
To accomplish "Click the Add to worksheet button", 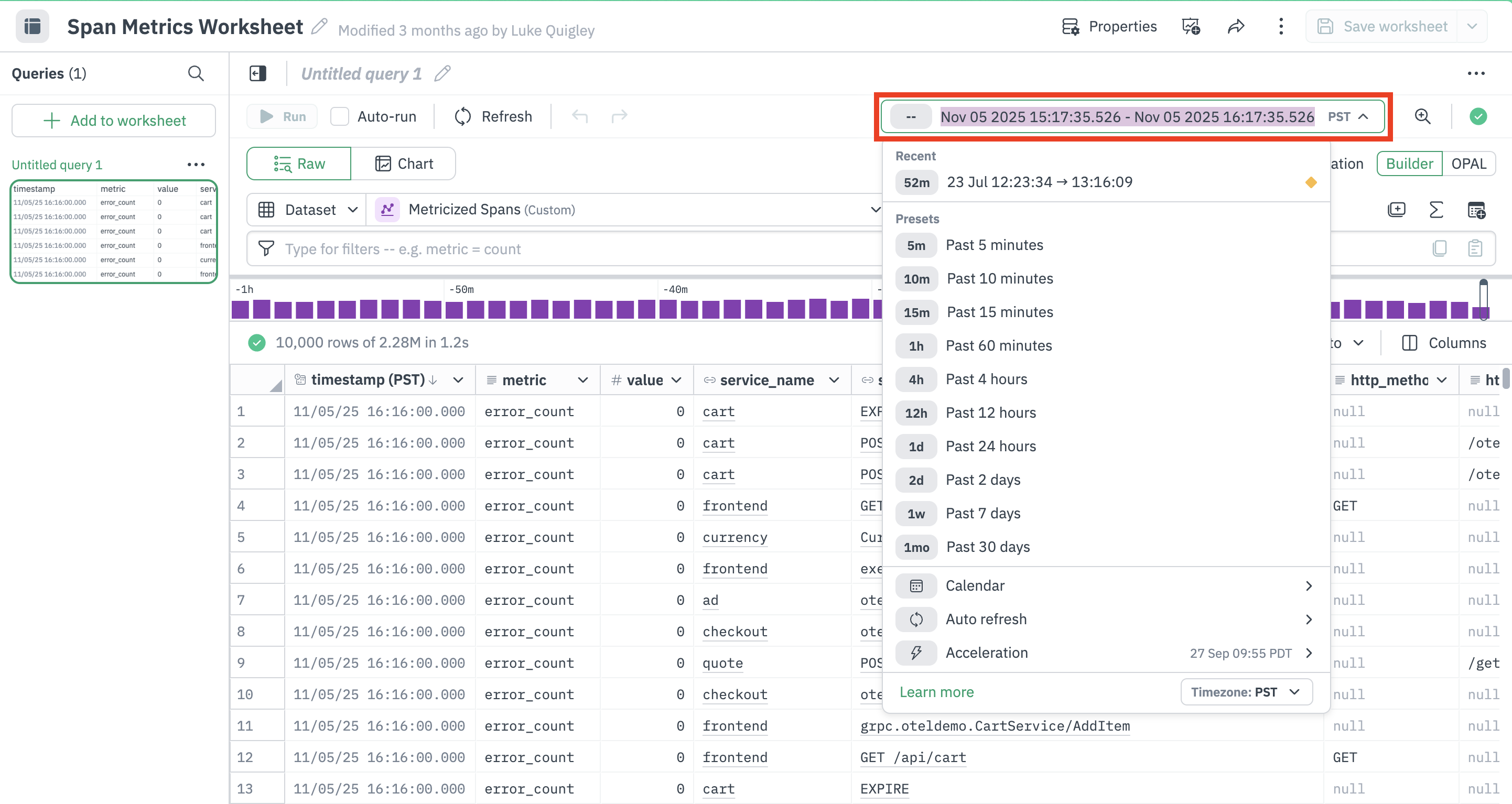I will coord(114,121).
